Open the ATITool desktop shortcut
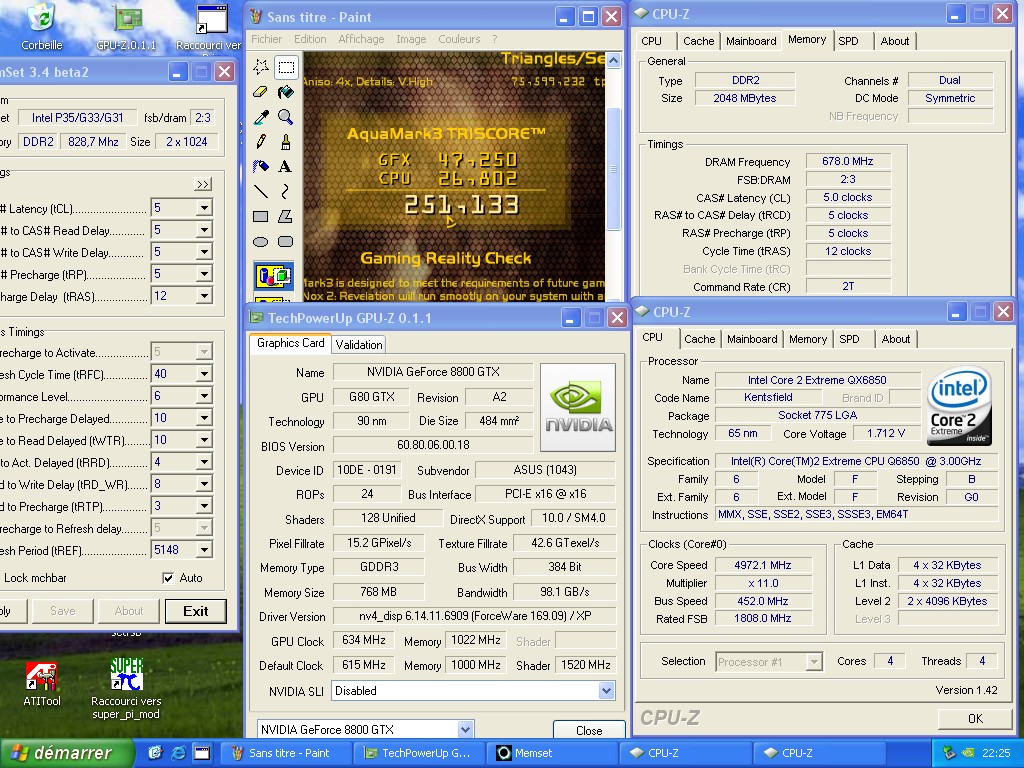The height and width of the screenshot is (768, 1024). 42,684
